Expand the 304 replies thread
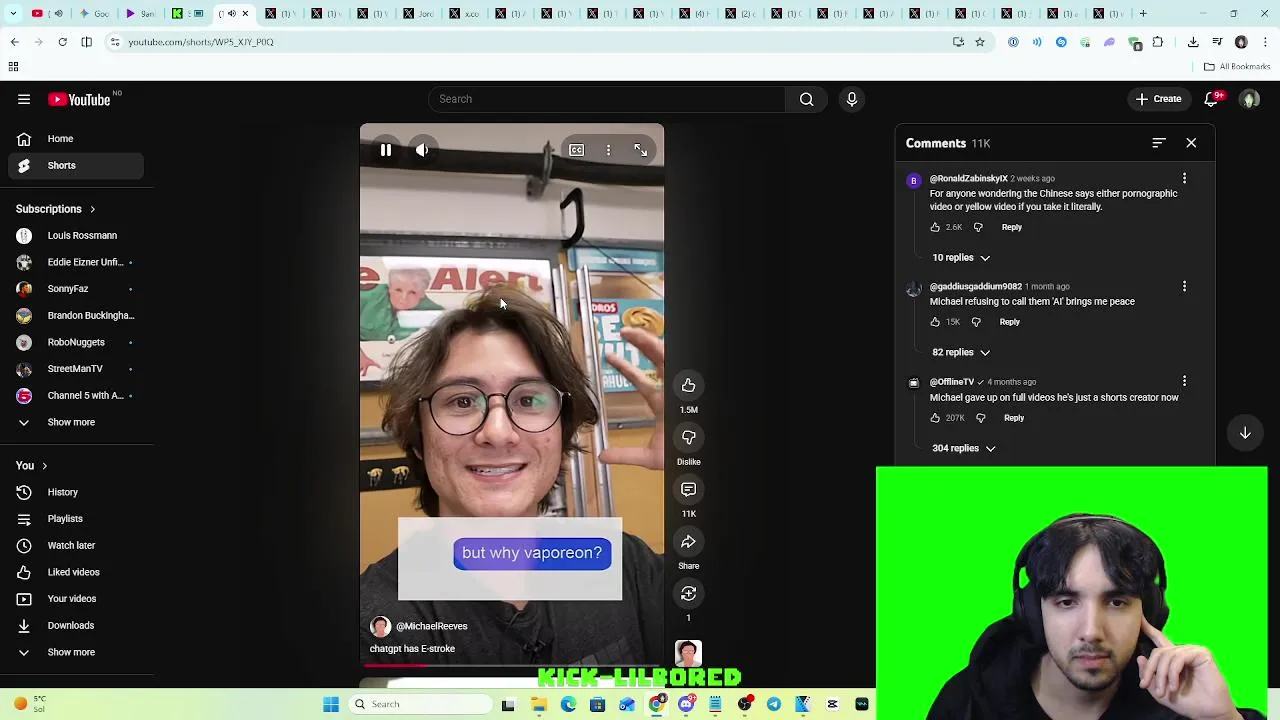 (x=964, y=448)
